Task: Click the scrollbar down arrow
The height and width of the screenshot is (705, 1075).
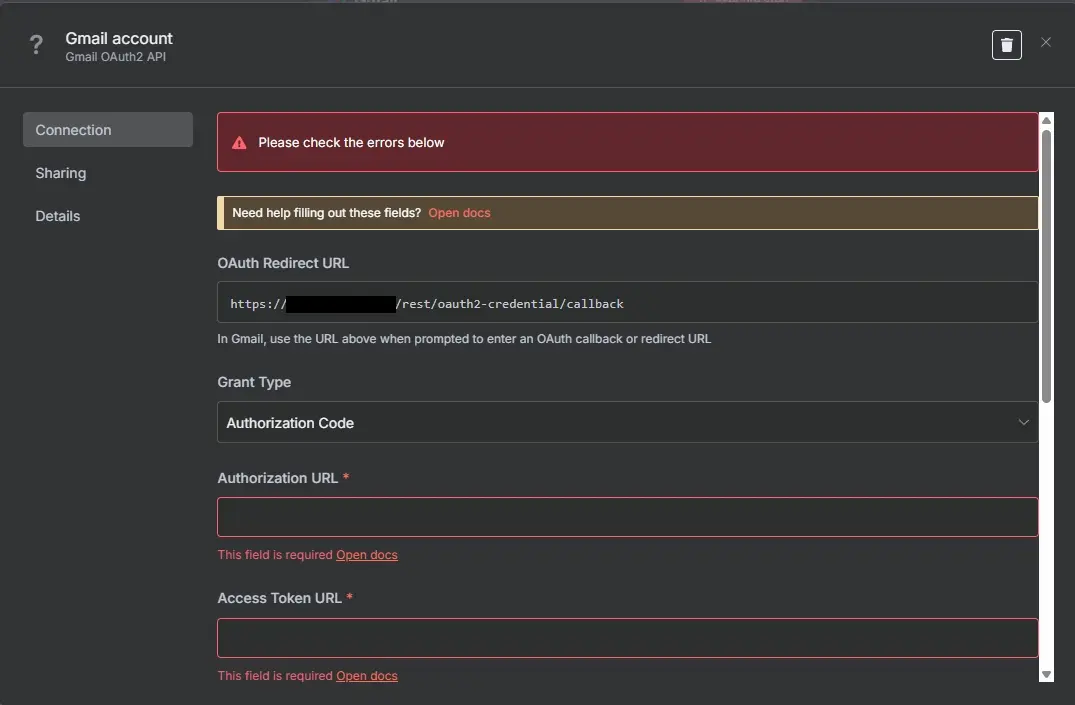Action: [1047, 675]
